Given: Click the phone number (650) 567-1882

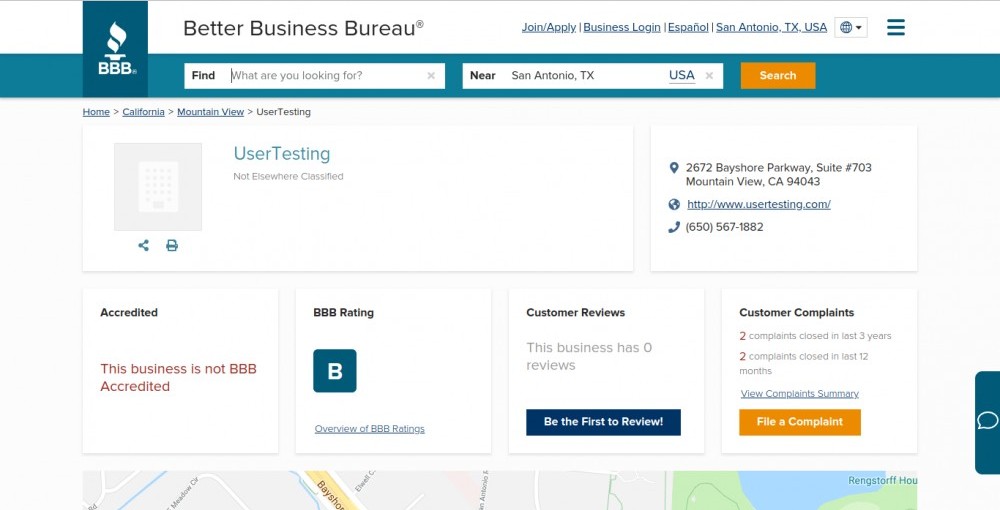Looking at the screenshot, I should click(724, 227).
